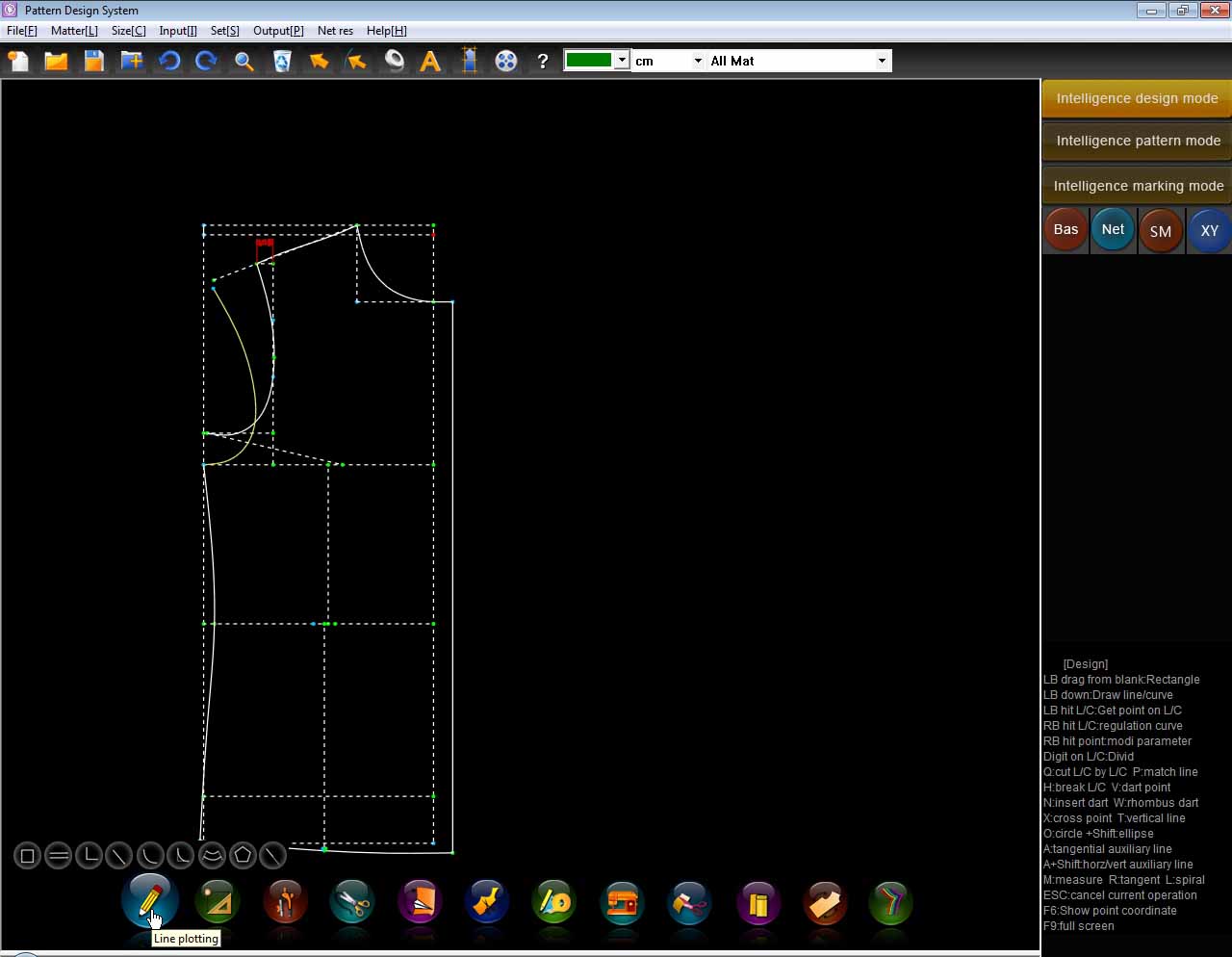
Task: Open the line color dropdown arrow
Action: (x=622, y=61)
